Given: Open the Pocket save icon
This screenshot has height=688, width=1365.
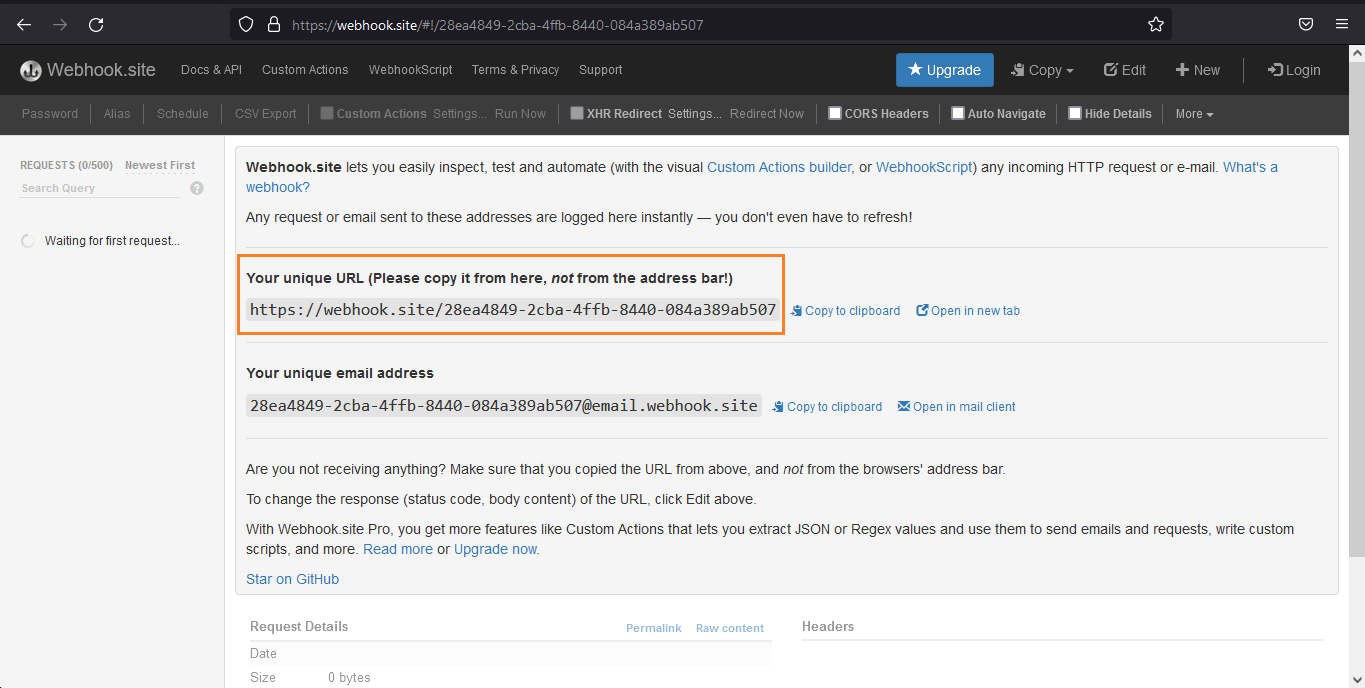Looking at the screenshot, I should coord(1306,24).
